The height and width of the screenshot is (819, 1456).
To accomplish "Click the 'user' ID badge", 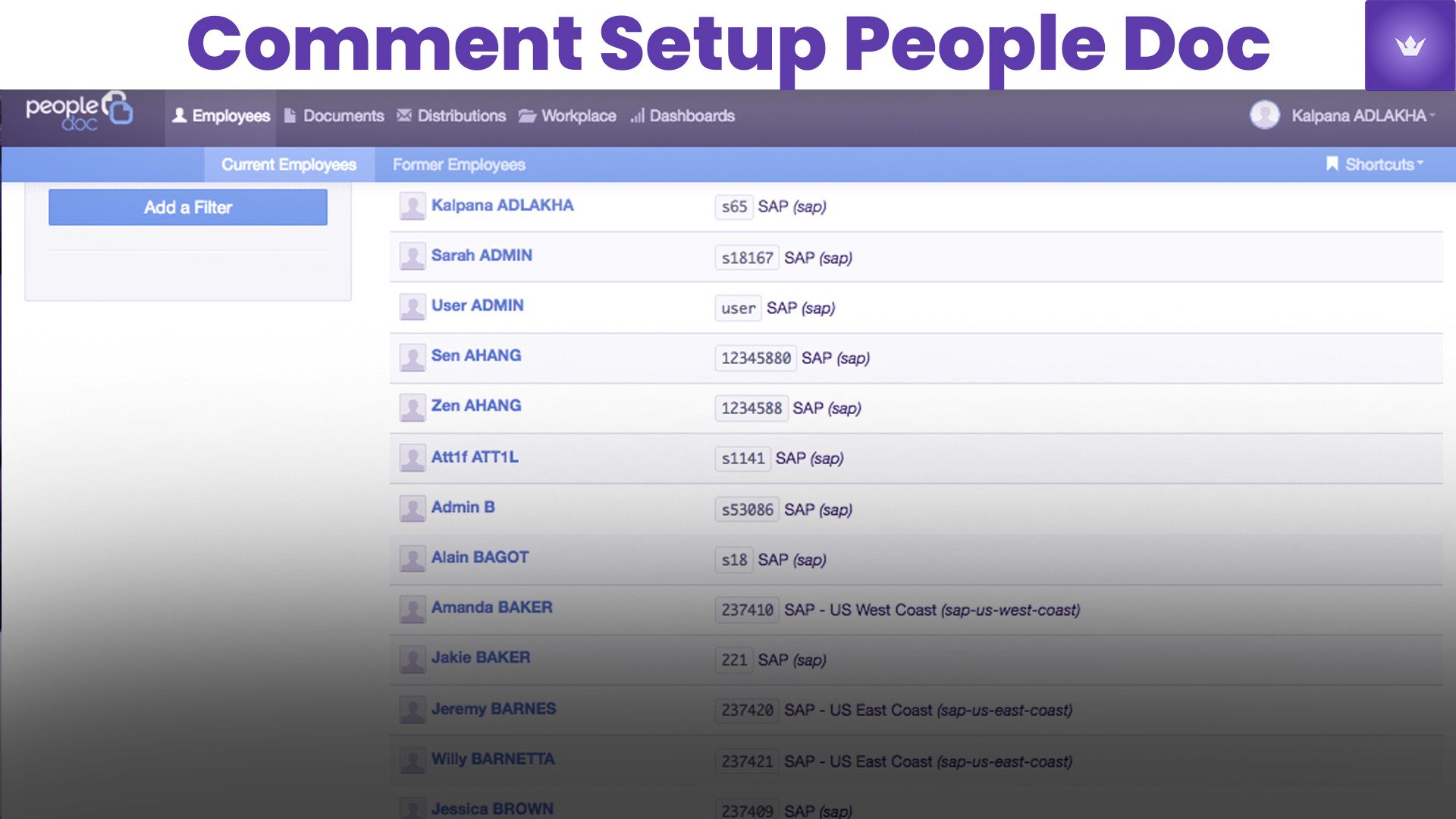I will point(738,308).
